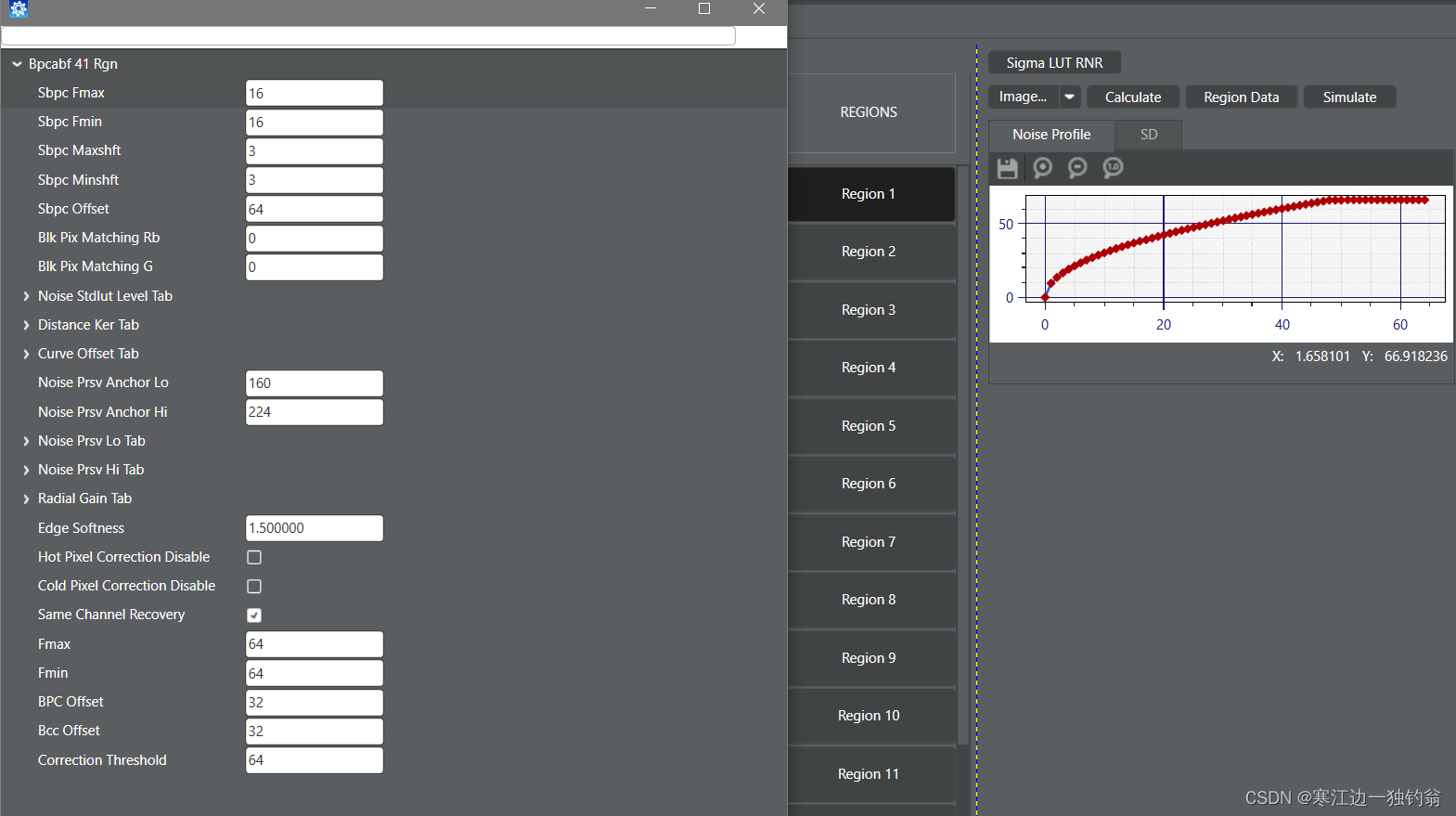
Task: Zoom in on the noise profile graph
Action: point(1042,168)
